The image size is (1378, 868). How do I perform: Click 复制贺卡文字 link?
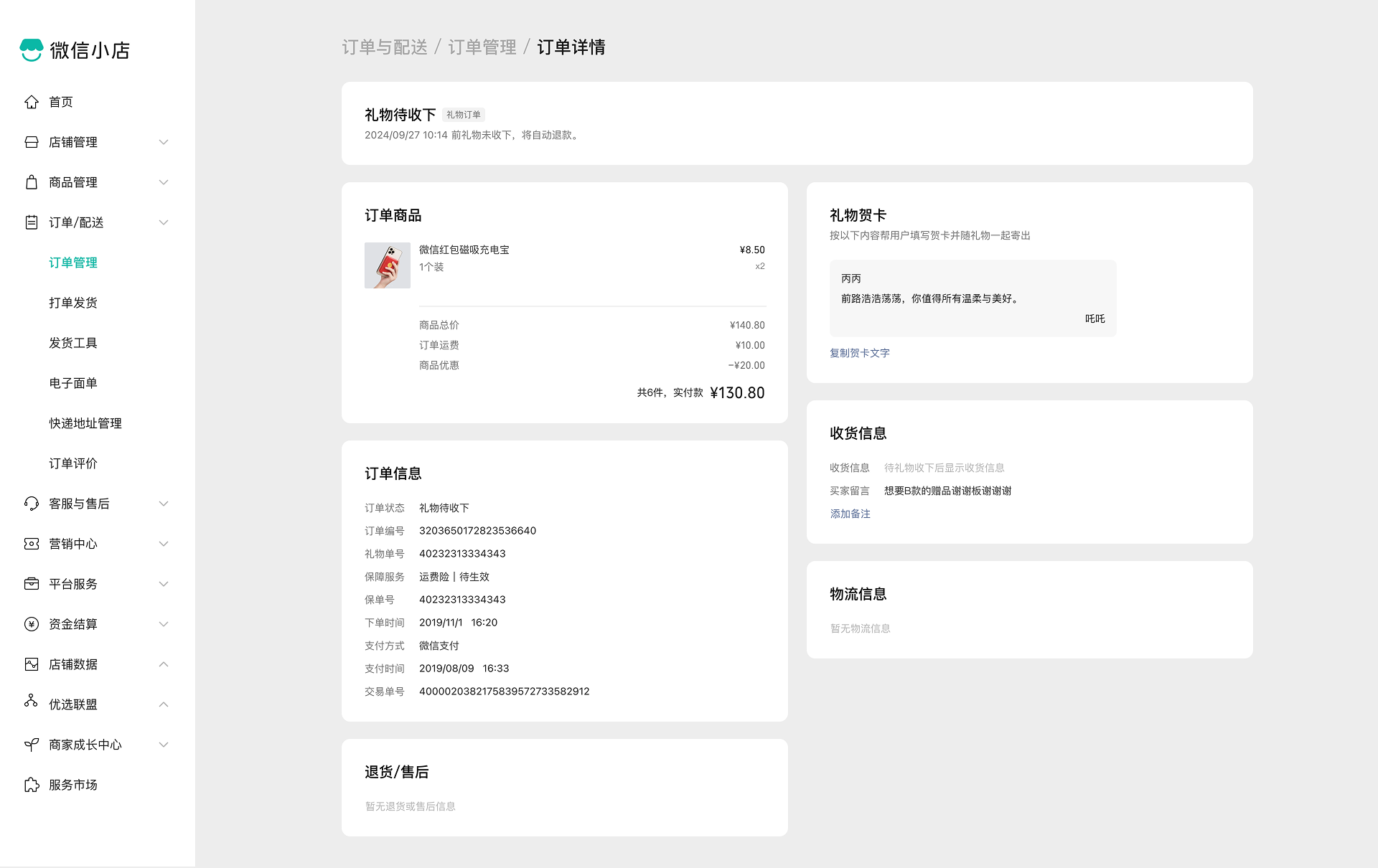click(x=860, y=353)
